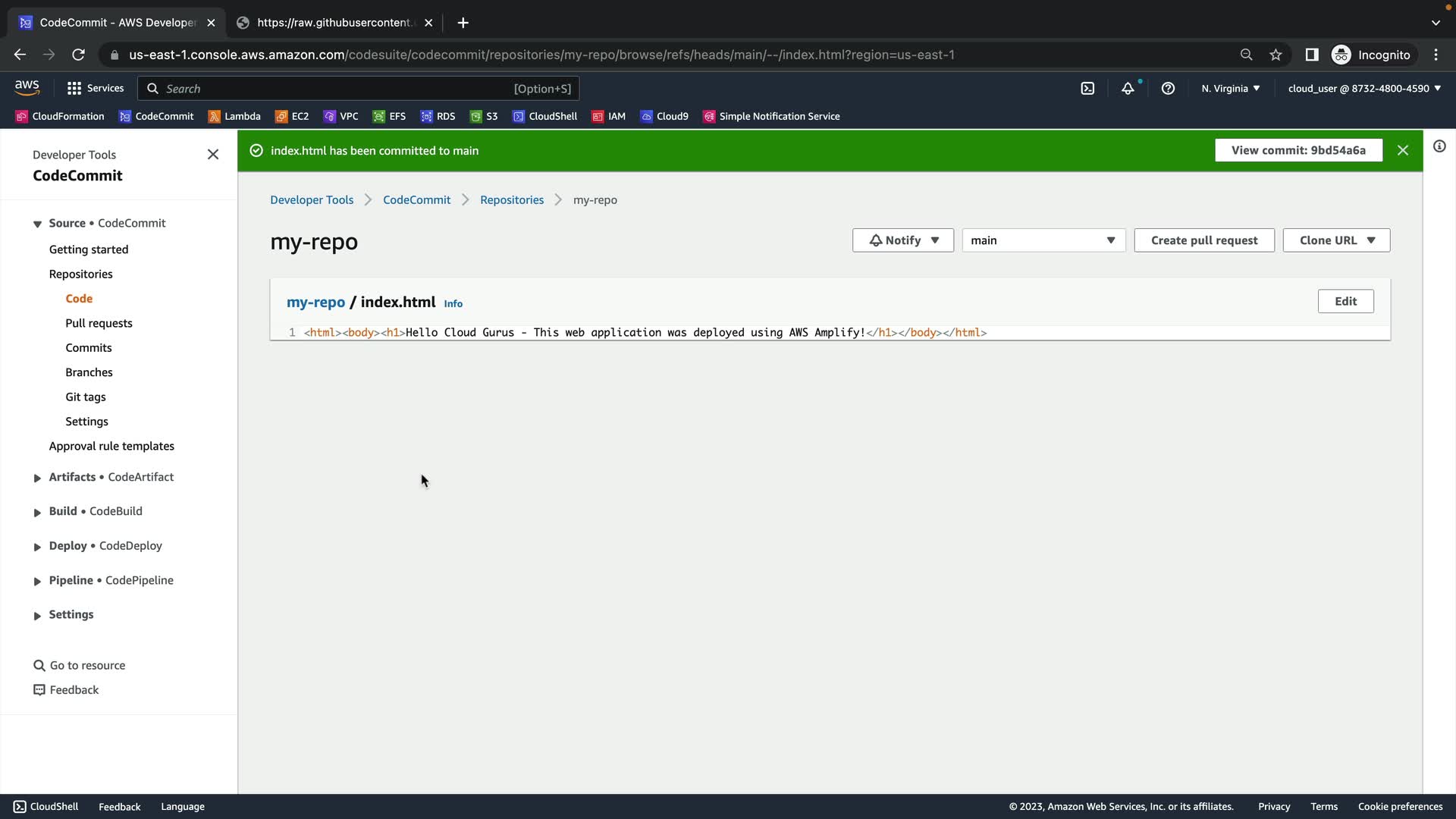Viewport: 1456px width, 819px height.
Task: Bookmark the page with the star icon
Action: (x=1276, y=55)
